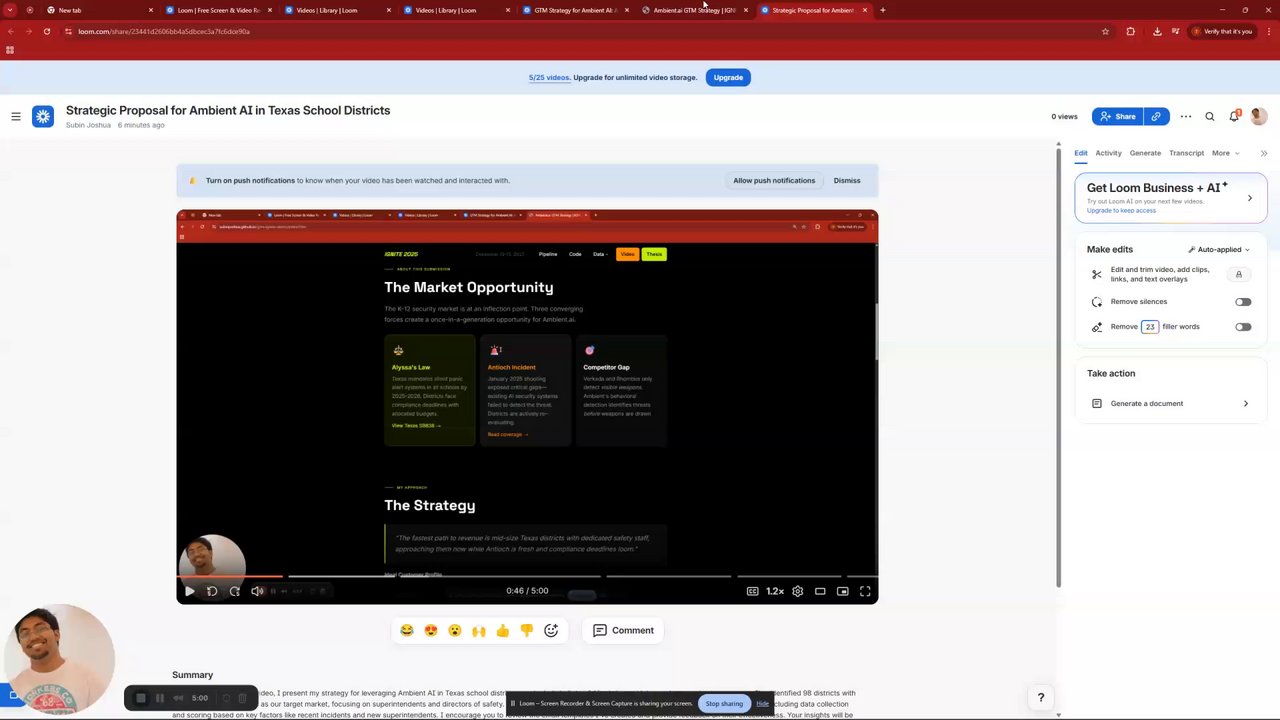This screenshot has width=1280, height=720.
Task: Click the 23 filler words count box
Action: (1150, 327)
